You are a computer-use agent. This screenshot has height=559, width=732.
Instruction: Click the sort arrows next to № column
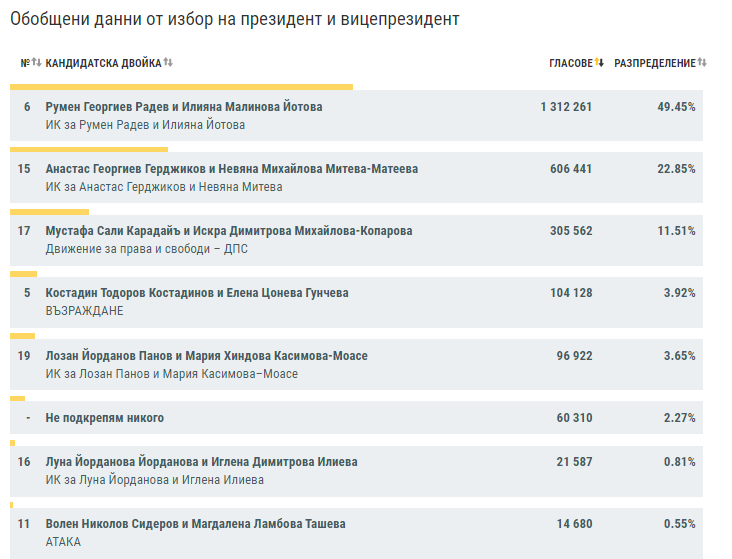[36, 64]
